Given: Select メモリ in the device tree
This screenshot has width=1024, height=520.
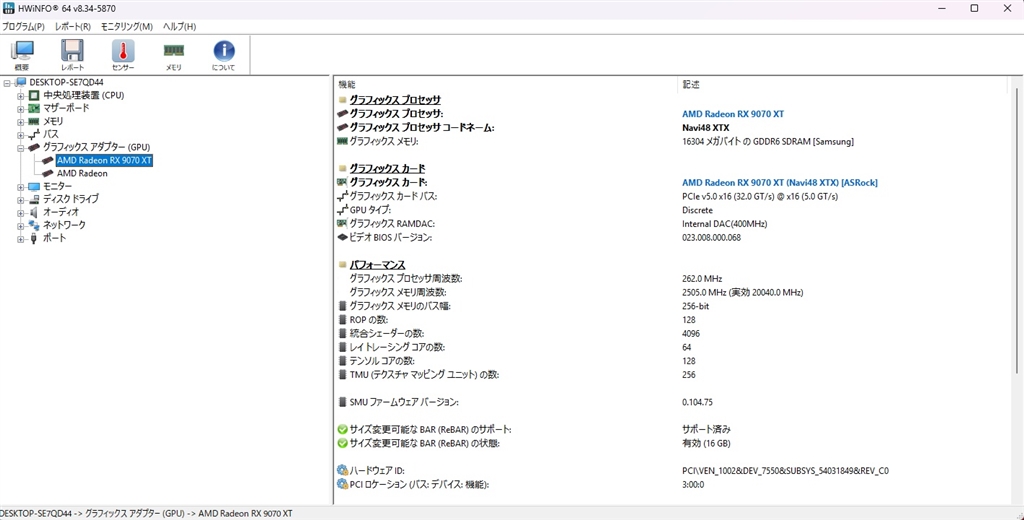Looking at the screenshot, I should click(x=54, y=122).
